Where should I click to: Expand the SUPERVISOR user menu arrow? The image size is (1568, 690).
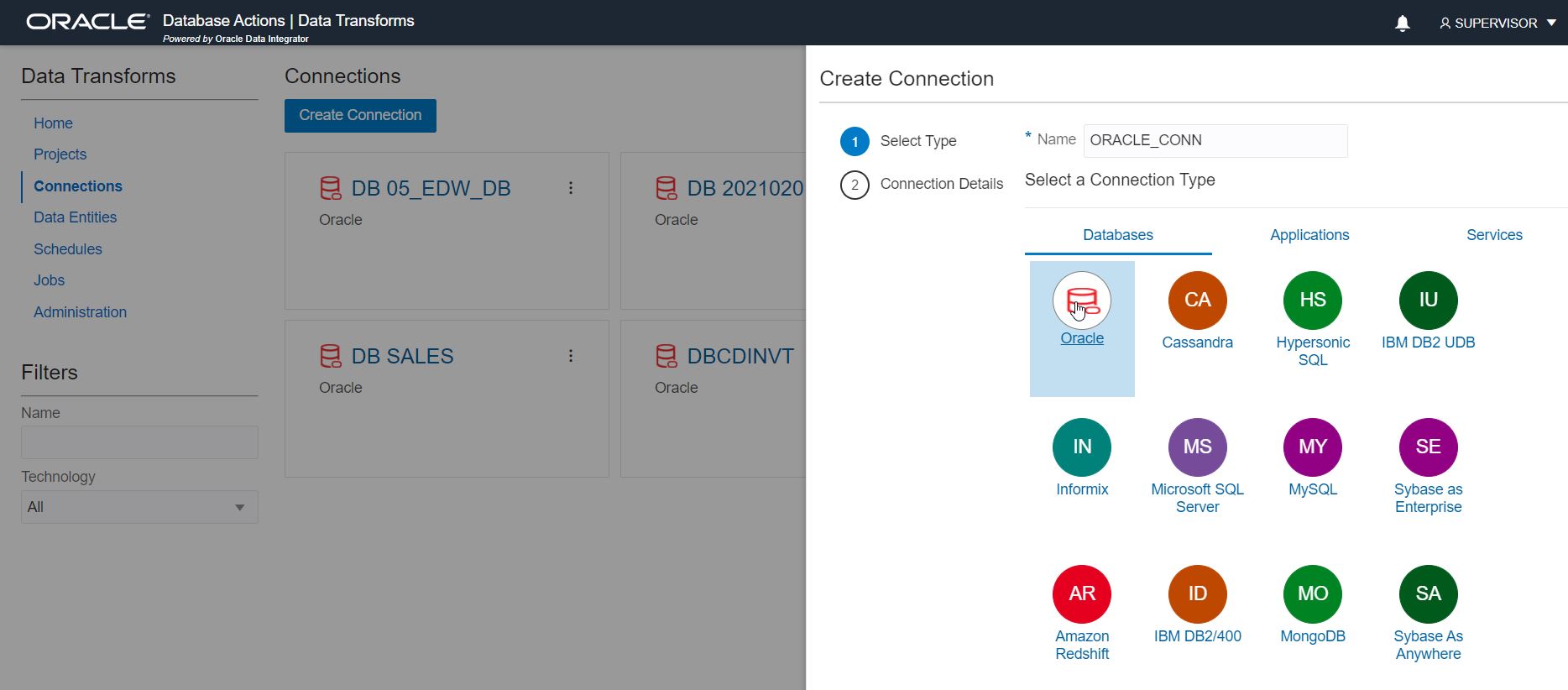coord(1551,23)
